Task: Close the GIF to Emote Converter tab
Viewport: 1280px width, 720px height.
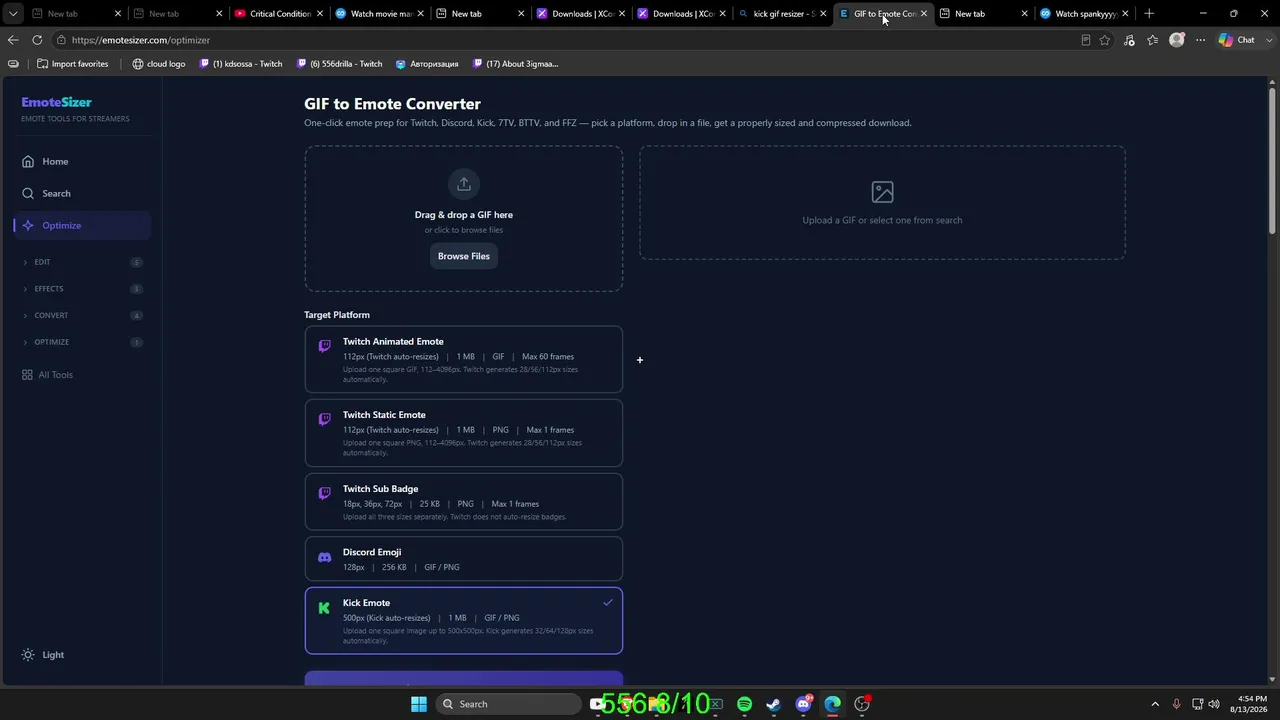Action: point(923,14)
